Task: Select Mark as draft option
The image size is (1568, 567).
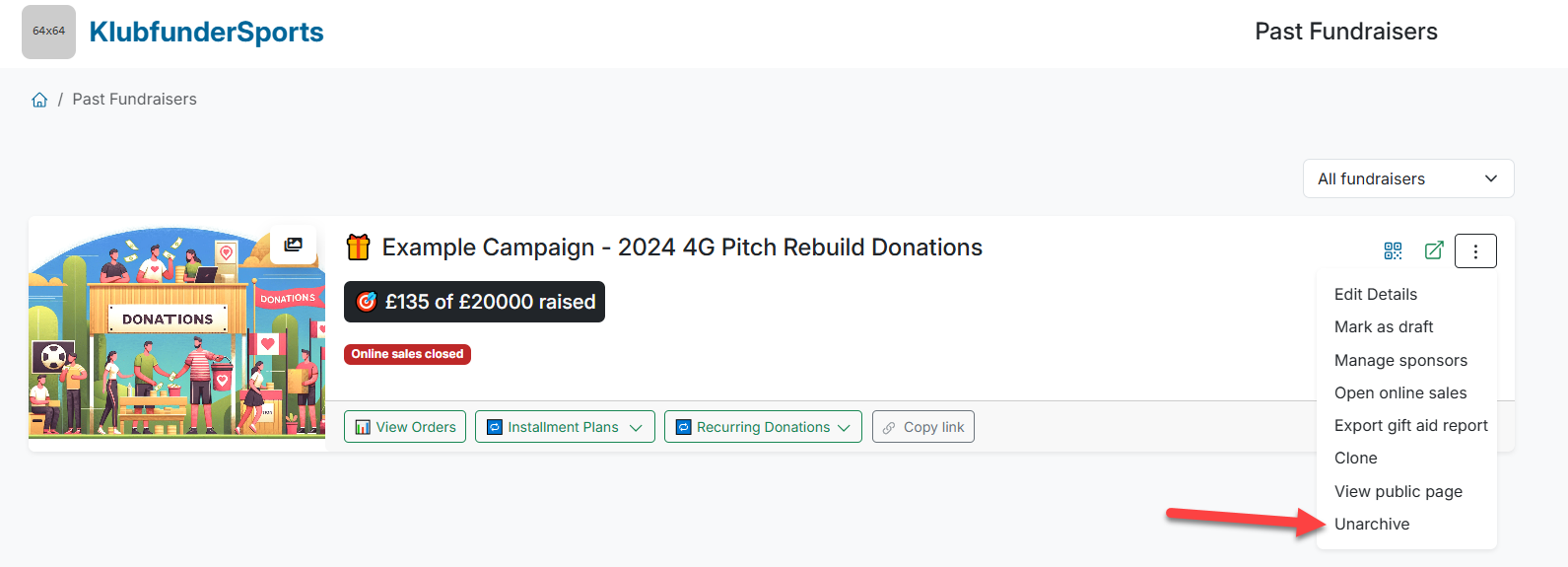Action: pyautogui.click(x=1384, y=326)
